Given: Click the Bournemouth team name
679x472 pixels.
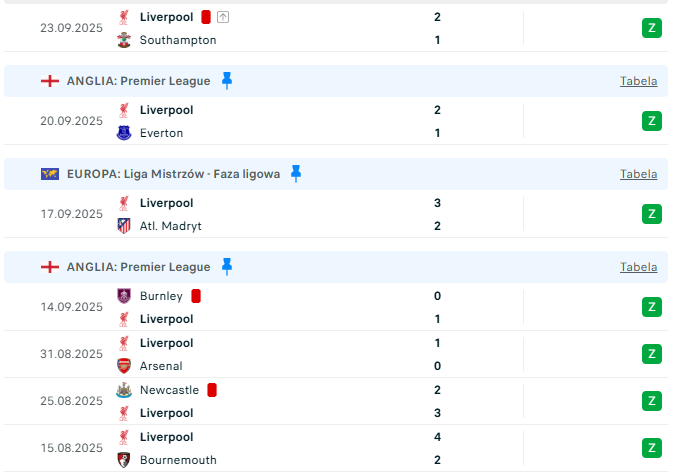Looking at the screenshot, I should 178,460.
